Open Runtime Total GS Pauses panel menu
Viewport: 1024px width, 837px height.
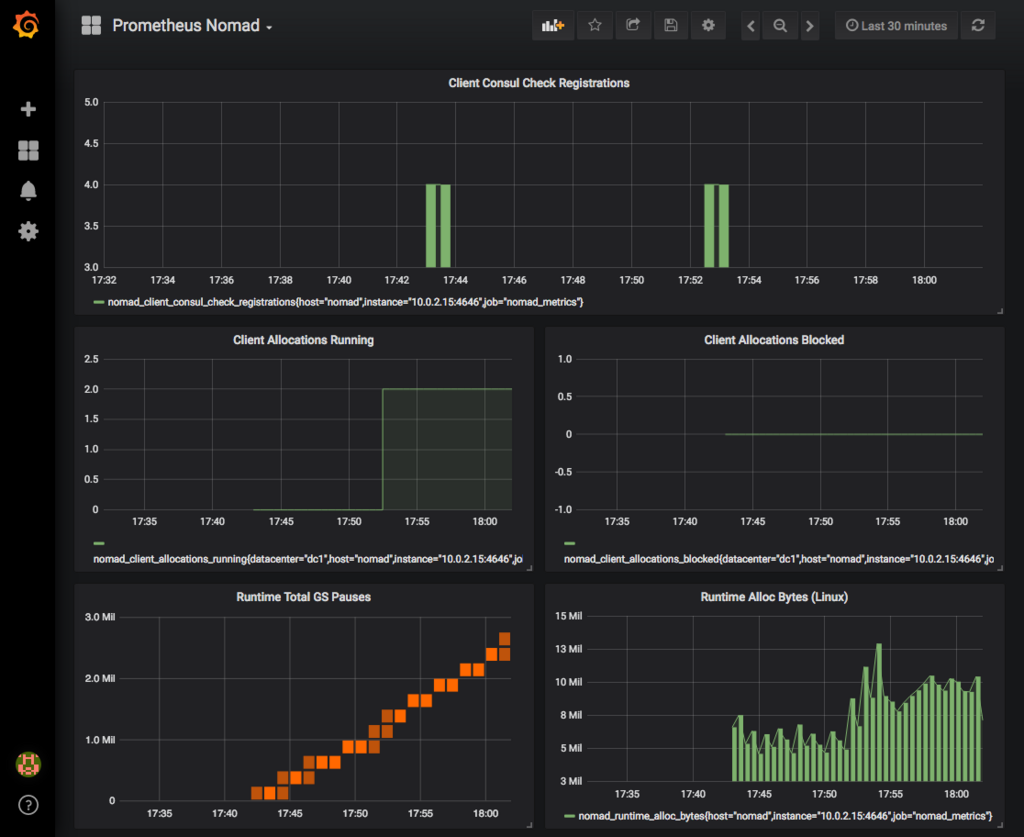[304, 597]
